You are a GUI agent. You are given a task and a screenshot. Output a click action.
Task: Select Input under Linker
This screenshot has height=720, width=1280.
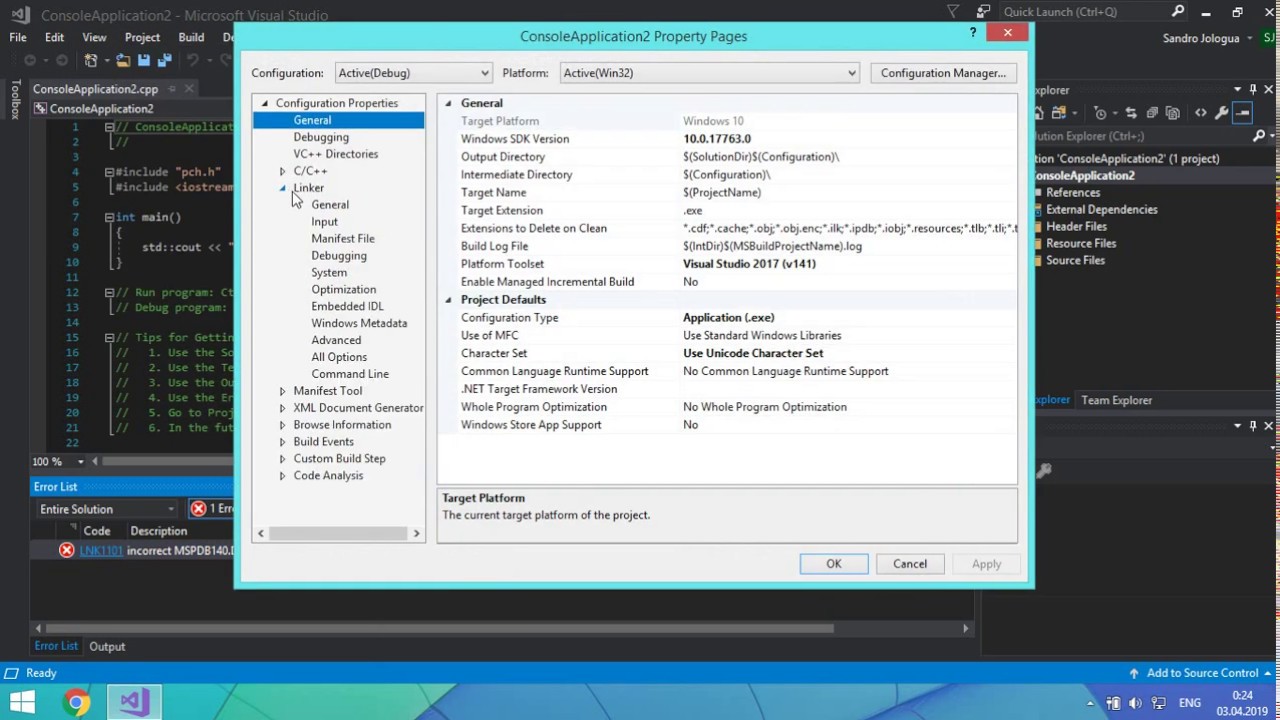(324, 222)
